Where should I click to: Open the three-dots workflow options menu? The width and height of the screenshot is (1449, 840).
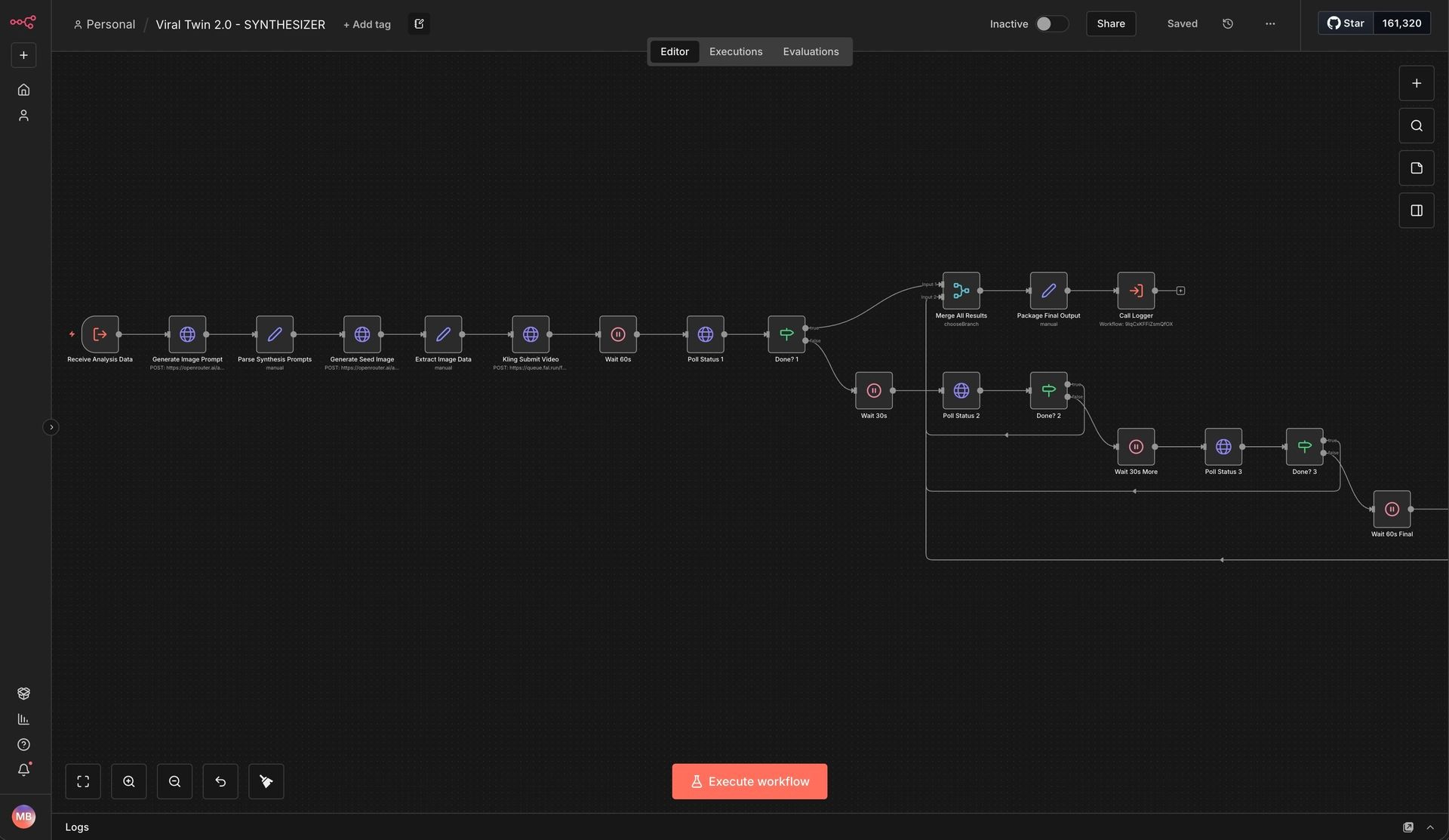coord(1270,24)
